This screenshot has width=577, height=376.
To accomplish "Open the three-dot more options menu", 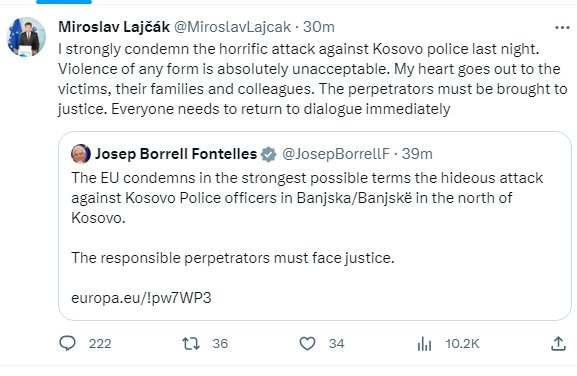I will pyautogui.click(x=562, y=28).
